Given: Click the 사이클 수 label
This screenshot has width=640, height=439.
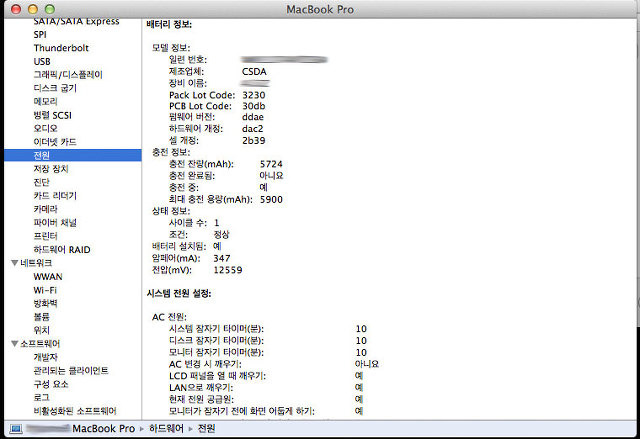Looking at the screenshot, I should click(188, 223).
